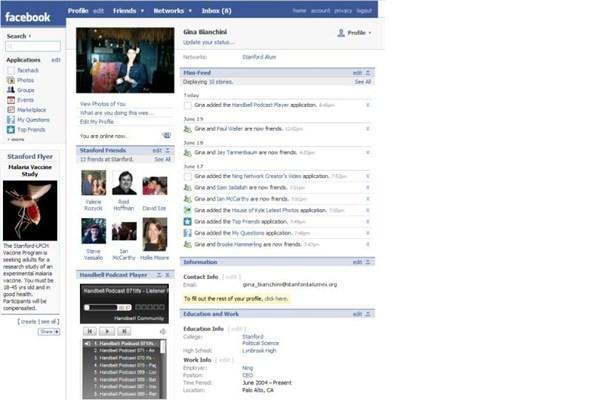This screenshot has height=400, width=600.
Task: Click the Share button under flyer
Action: 49,332
